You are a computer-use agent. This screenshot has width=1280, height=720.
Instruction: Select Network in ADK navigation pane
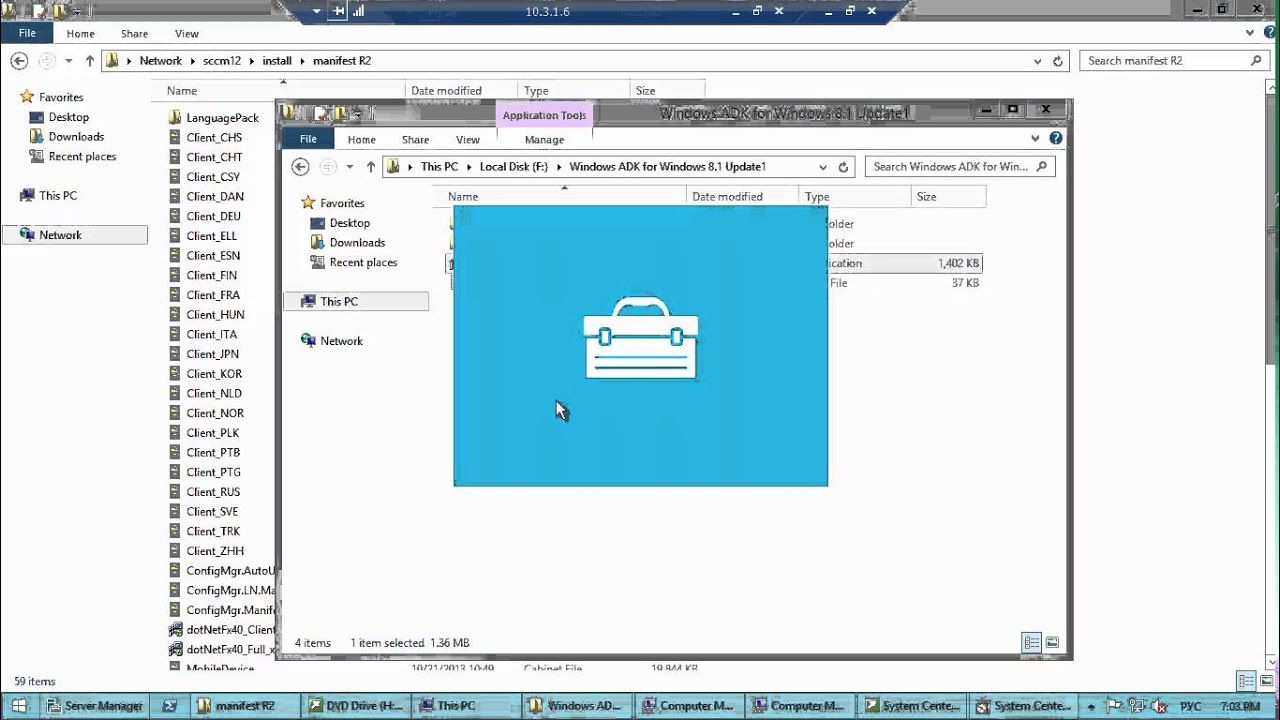[341, 341]
